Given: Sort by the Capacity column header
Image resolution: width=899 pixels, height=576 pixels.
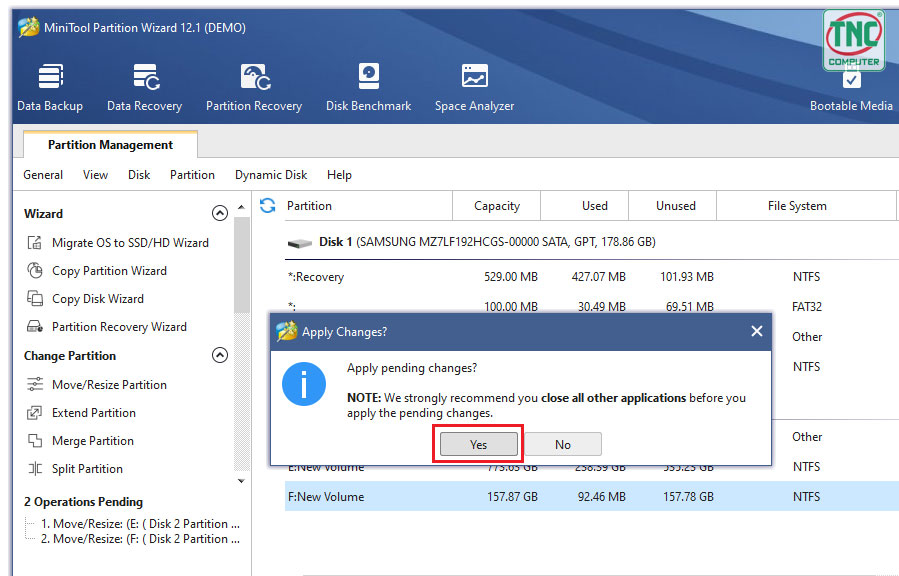Looking at the screenshot, I should [x=497, y=206].
